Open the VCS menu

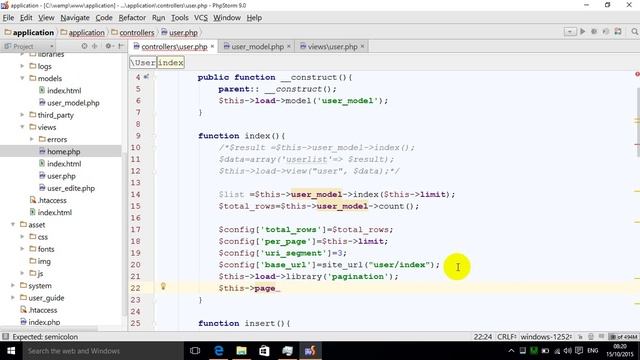(201, 18)
